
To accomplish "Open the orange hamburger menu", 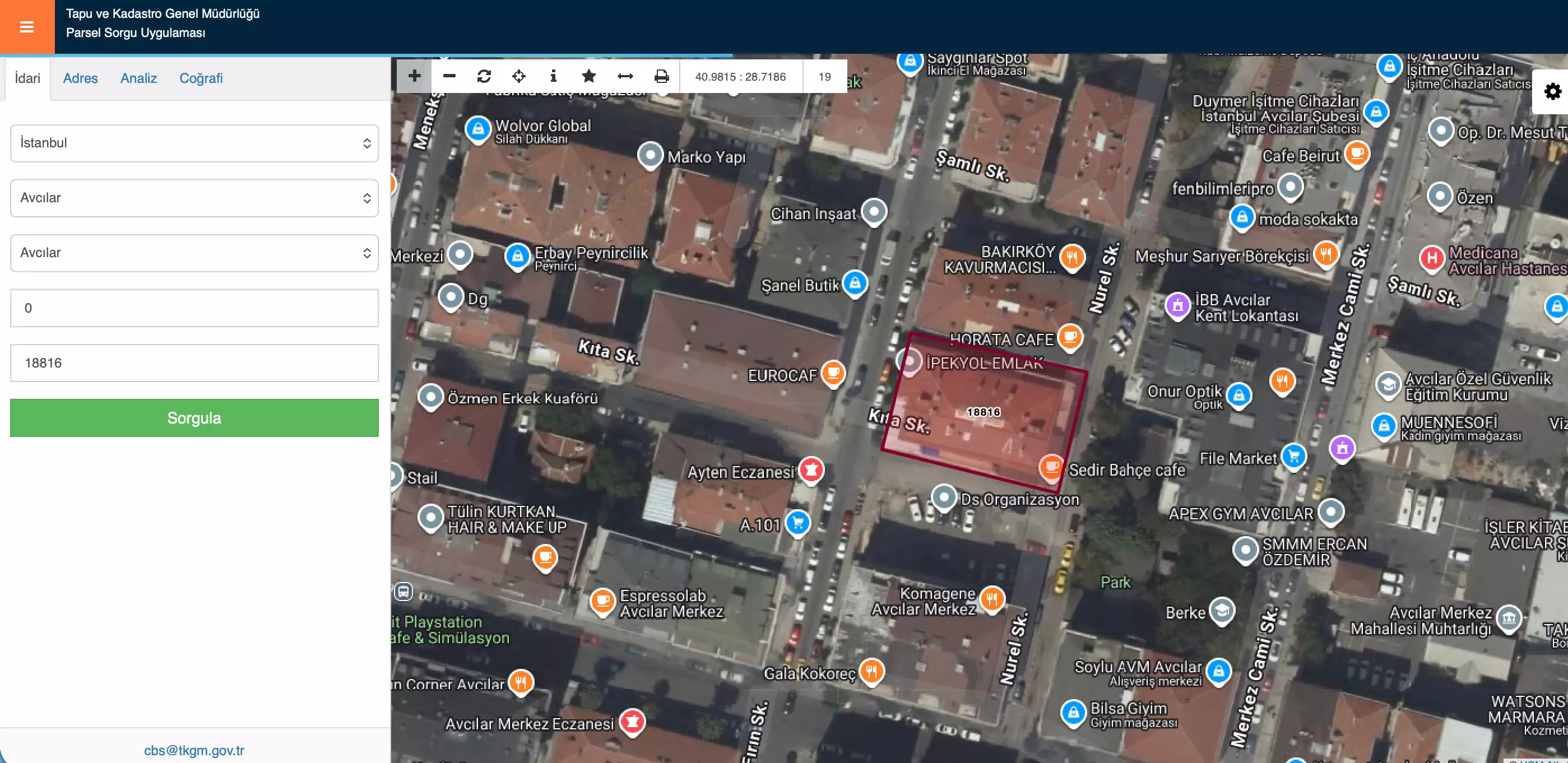I will pyautogui.click(x=27, y=27).
